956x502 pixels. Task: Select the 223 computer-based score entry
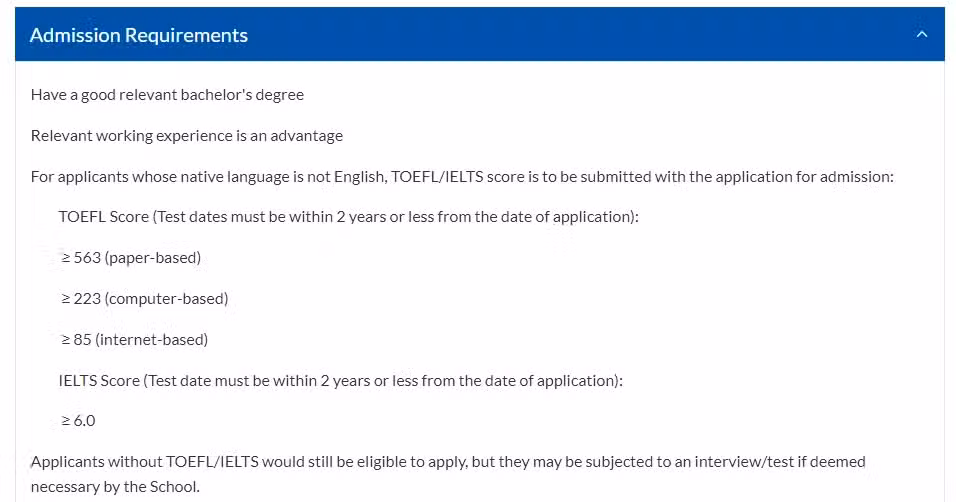point(144,298)
